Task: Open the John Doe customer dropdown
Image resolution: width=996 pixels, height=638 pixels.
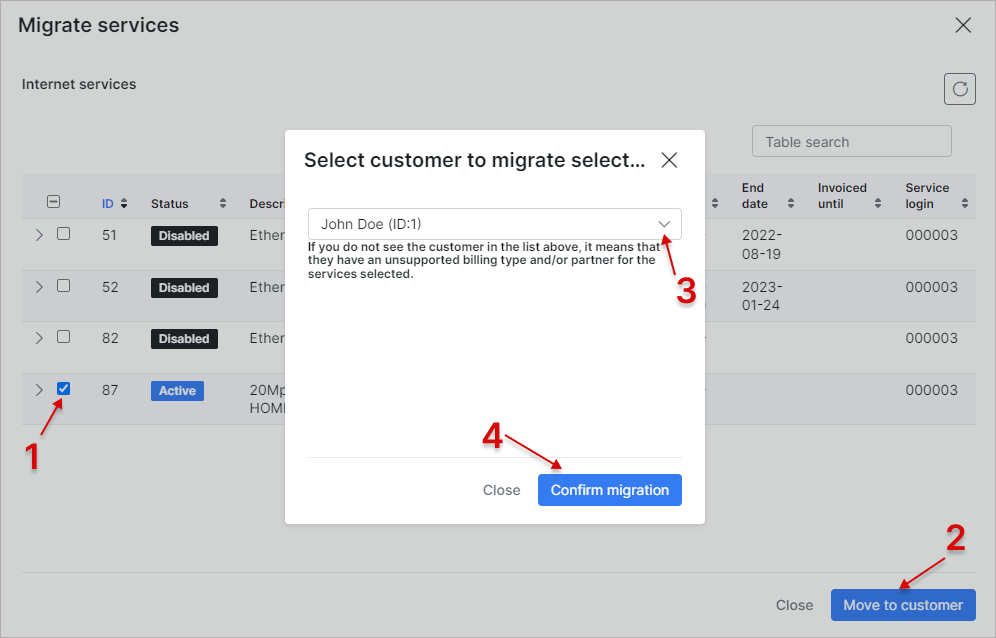Action: [494, 224]
